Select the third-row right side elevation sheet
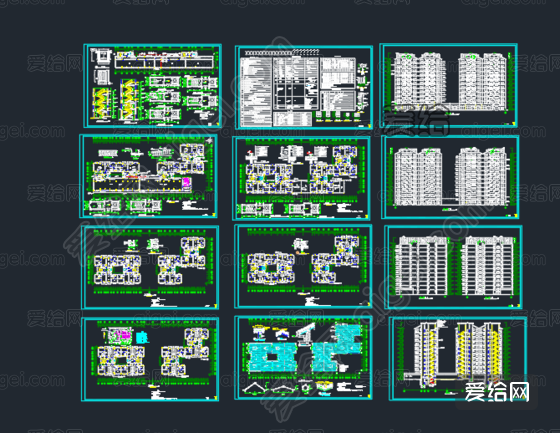This screenshot has width=560, height=433. [x=454, y=267]
